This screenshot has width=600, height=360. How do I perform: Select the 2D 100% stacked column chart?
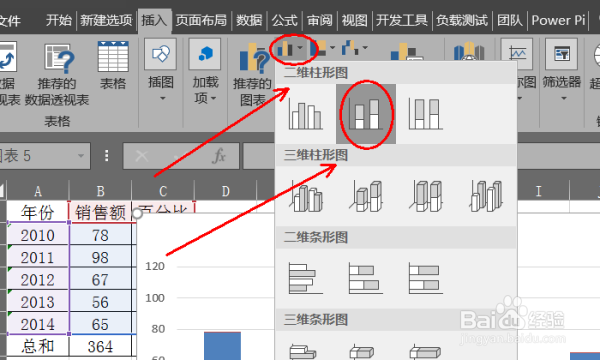pyautogui.click(x=426, y=114)
